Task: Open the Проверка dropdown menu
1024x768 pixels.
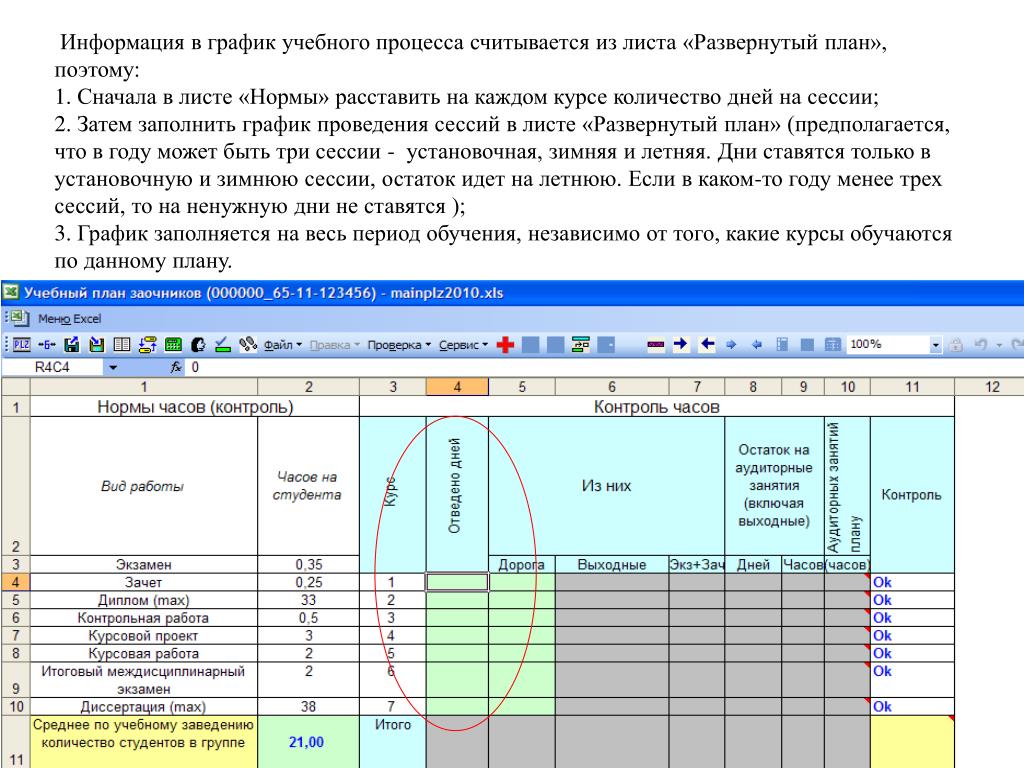Action: pos(399,345)
